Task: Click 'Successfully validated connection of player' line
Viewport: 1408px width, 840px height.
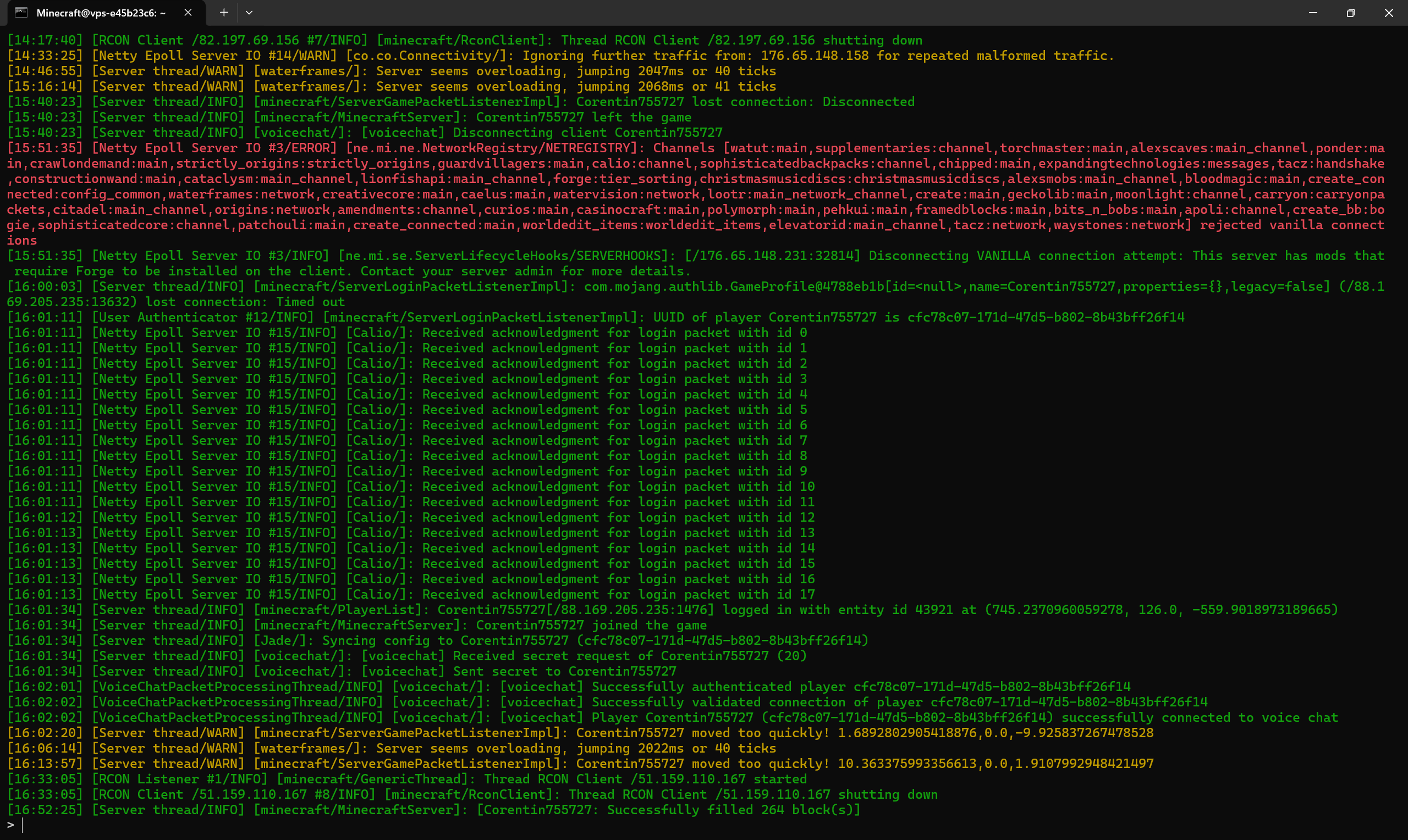Action: click(x=607, y=702)
